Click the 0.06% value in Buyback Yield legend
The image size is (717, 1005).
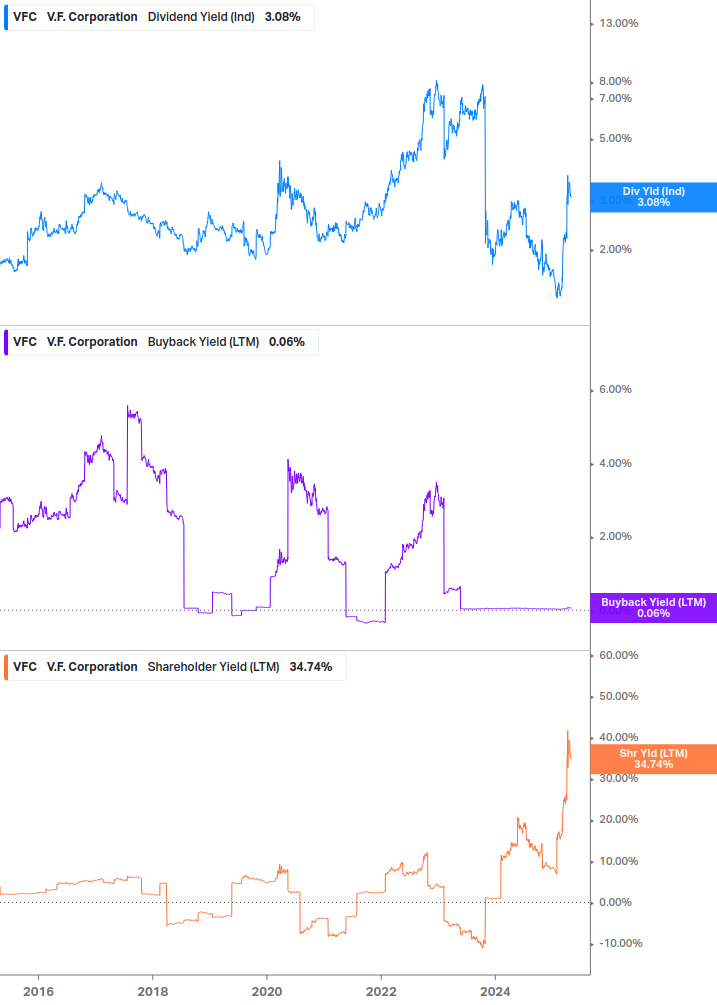287,342
